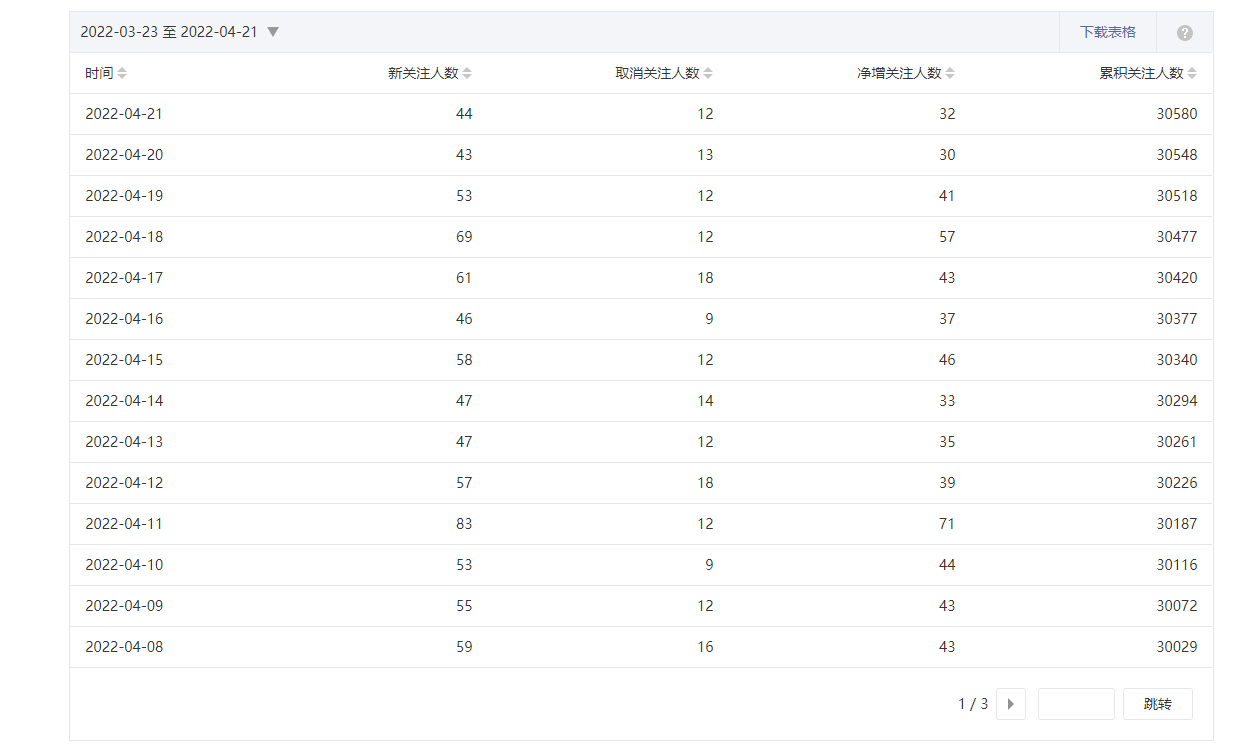Click the 累积关注人数 column header label
The image size is (1260, 750).
tap(1141, 74)
